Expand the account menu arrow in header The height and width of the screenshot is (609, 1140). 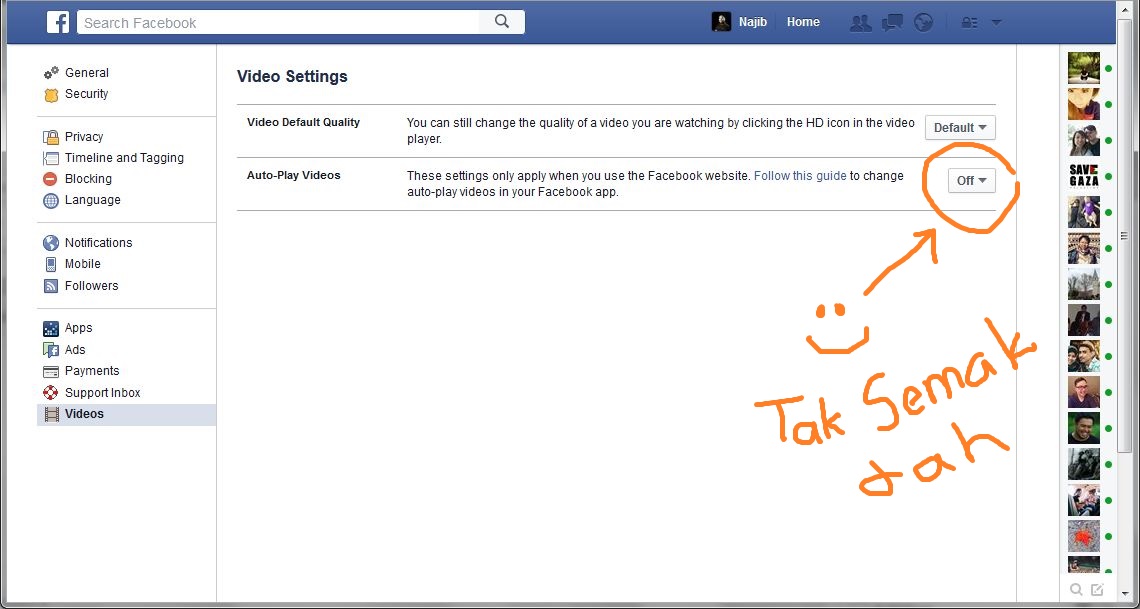click(996, 22)
